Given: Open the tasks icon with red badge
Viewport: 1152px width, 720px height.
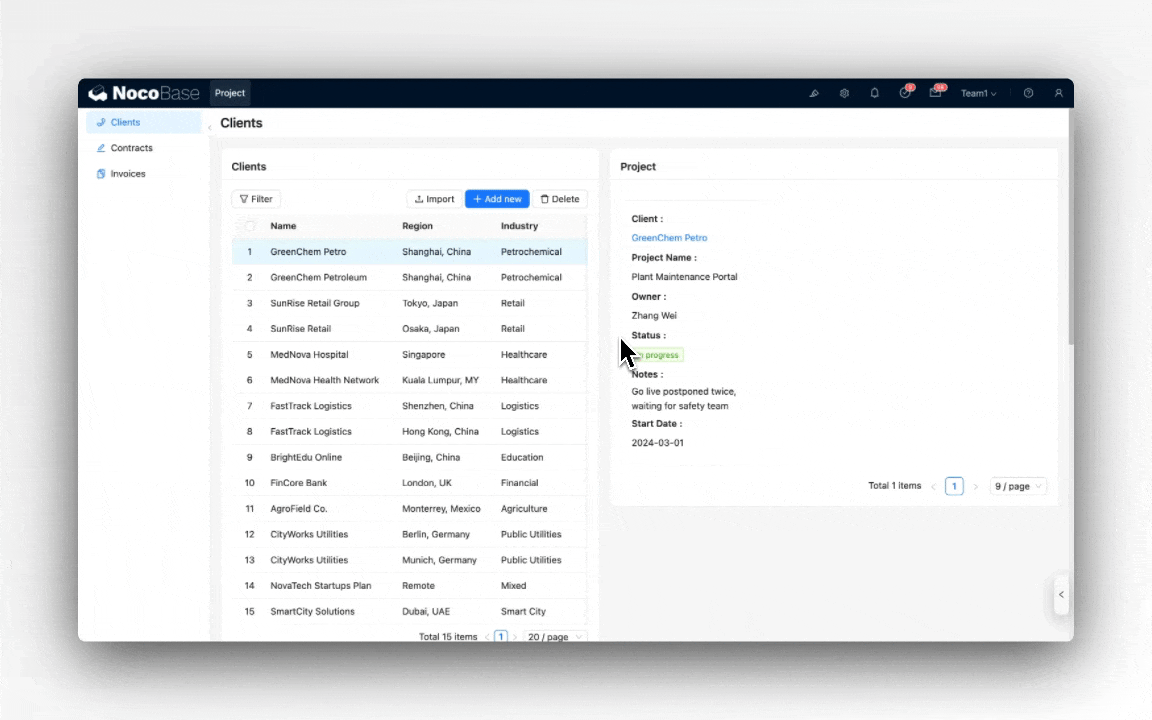Looking at the screenshot, I should click(905, 93).
